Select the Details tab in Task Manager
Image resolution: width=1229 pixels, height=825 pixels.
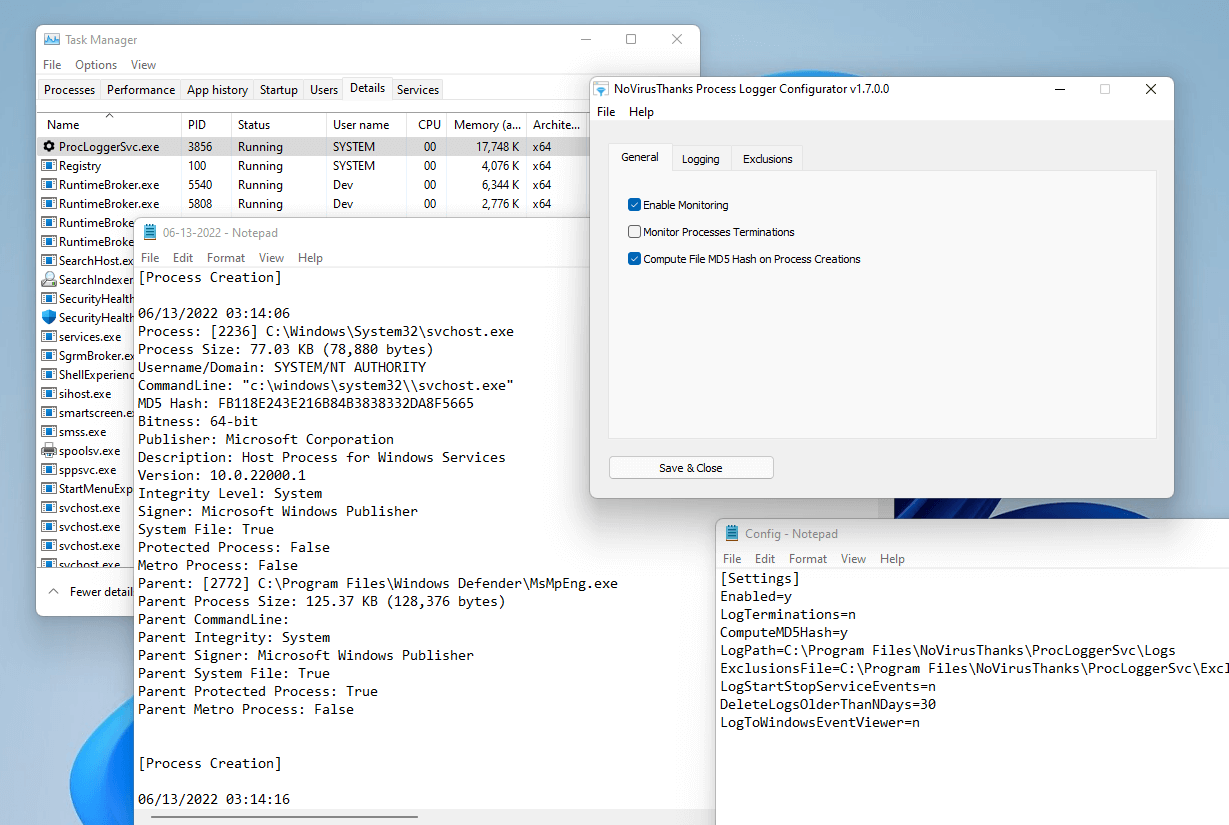367,88
